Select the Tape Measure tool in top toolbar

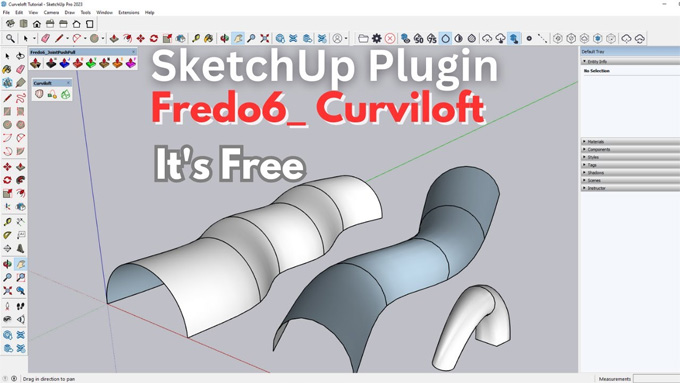pos(196,39)
